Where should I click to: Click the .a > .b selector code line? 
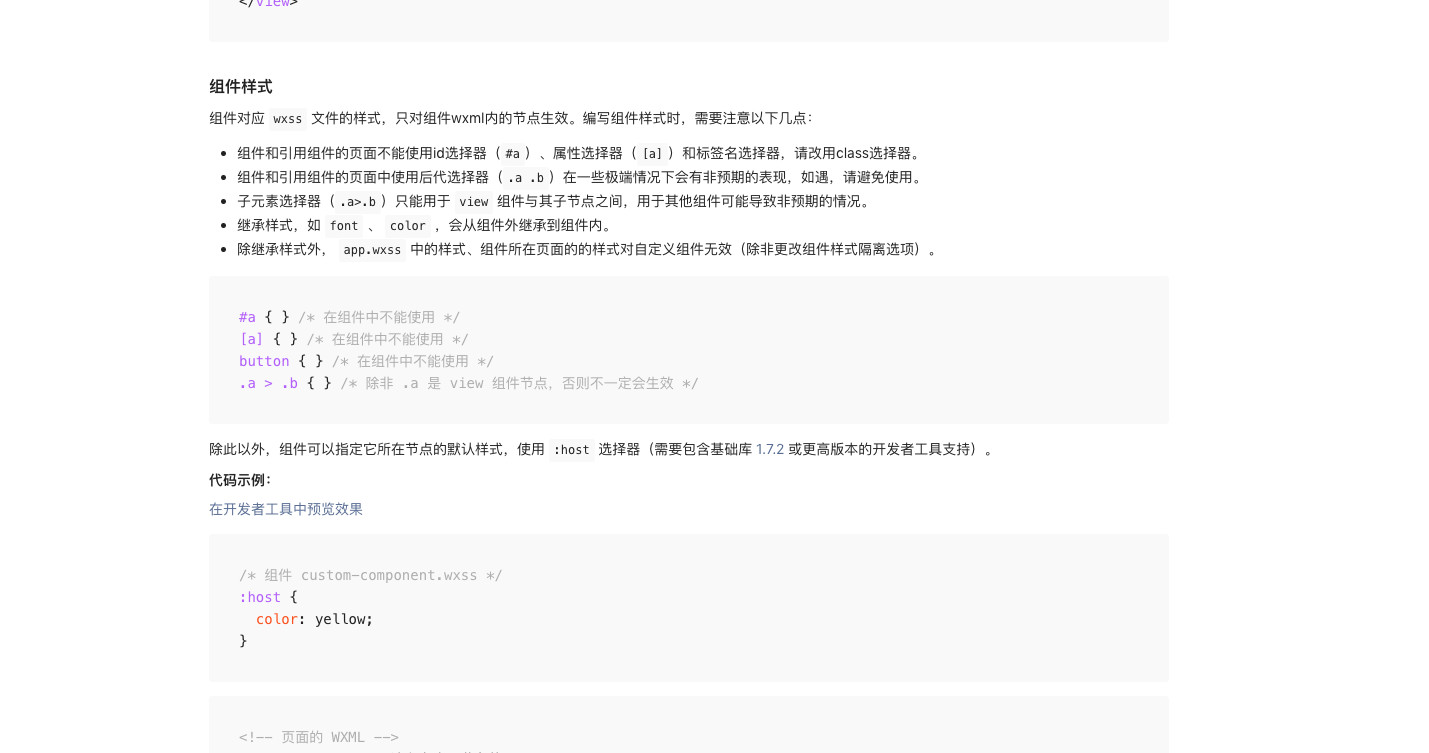pyautogui.click(x=469, y=383)
